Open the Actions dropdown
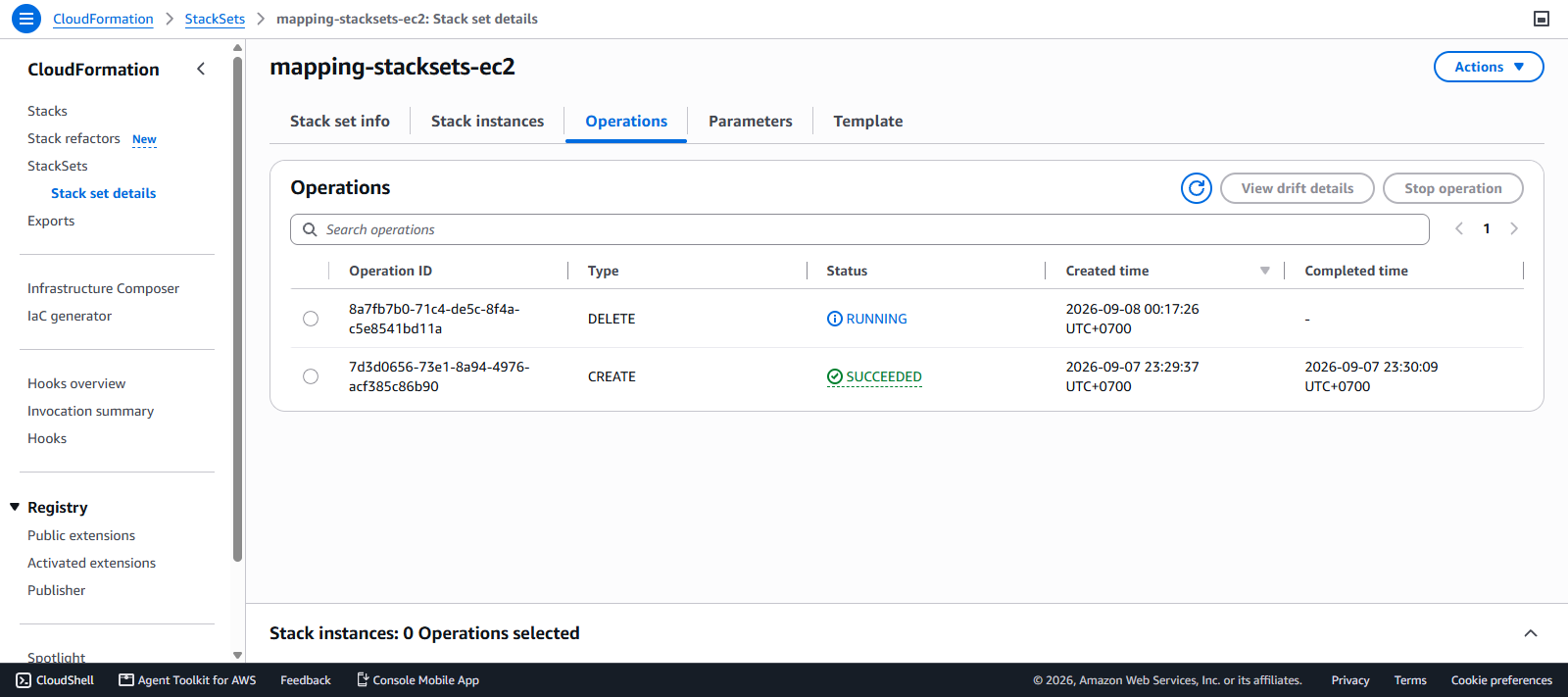1568x697 pixels. click(x=1489, y=67)
